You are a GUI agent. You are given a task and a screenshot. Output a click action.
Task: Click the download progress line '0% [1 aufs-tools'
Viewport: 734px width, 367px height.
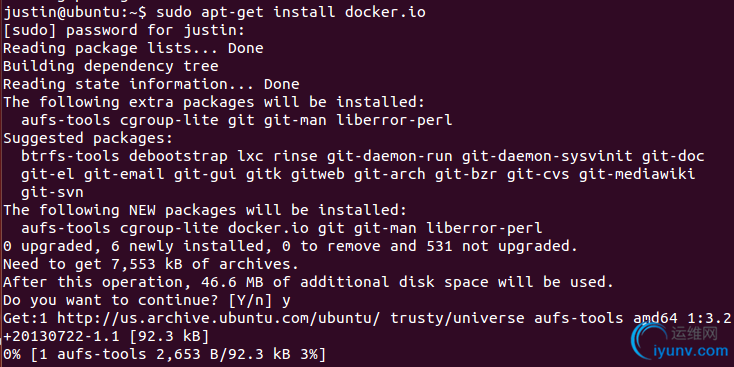tap(164, 354)
